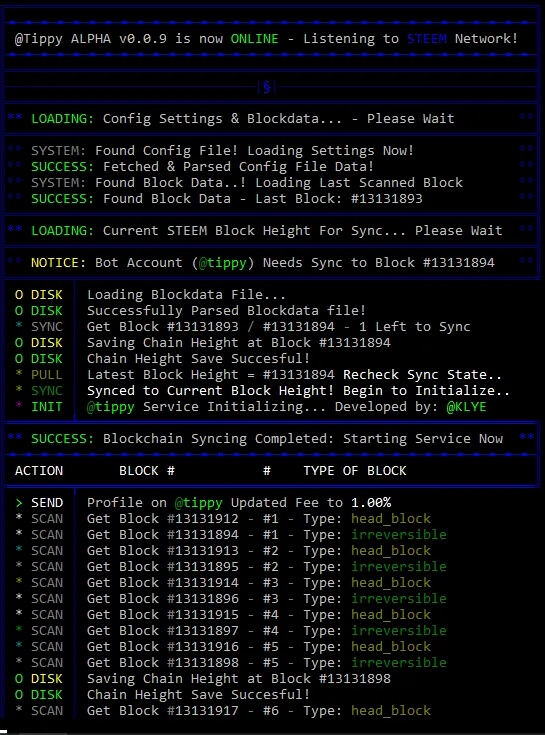Click the green ONLINE status word
The image size is (545, 735).
[x=254, y=38]
